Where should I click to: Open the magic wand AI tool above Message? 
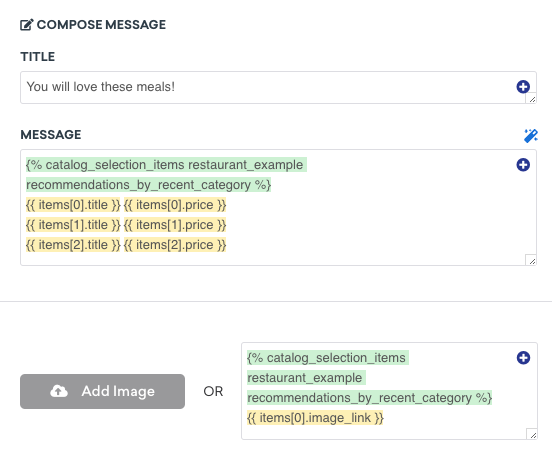click(x=531, y=136)
